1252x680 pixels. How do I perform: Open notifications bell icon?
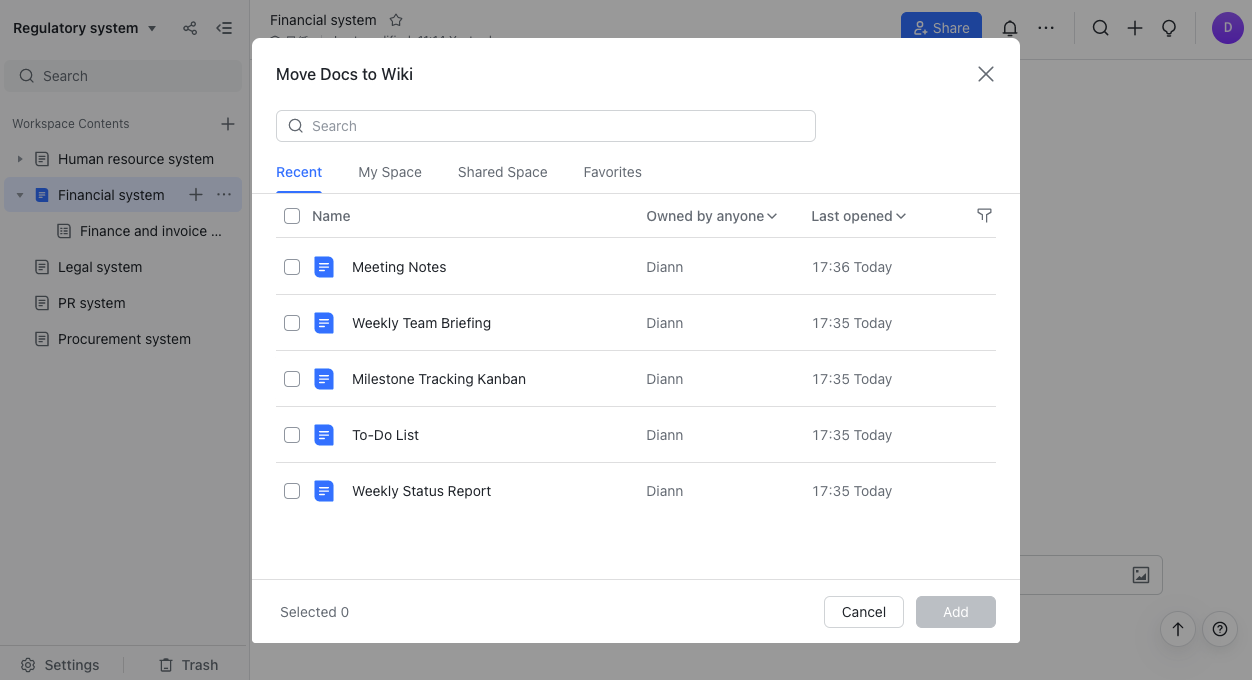pyautogui.click(x=1010, y=28)
